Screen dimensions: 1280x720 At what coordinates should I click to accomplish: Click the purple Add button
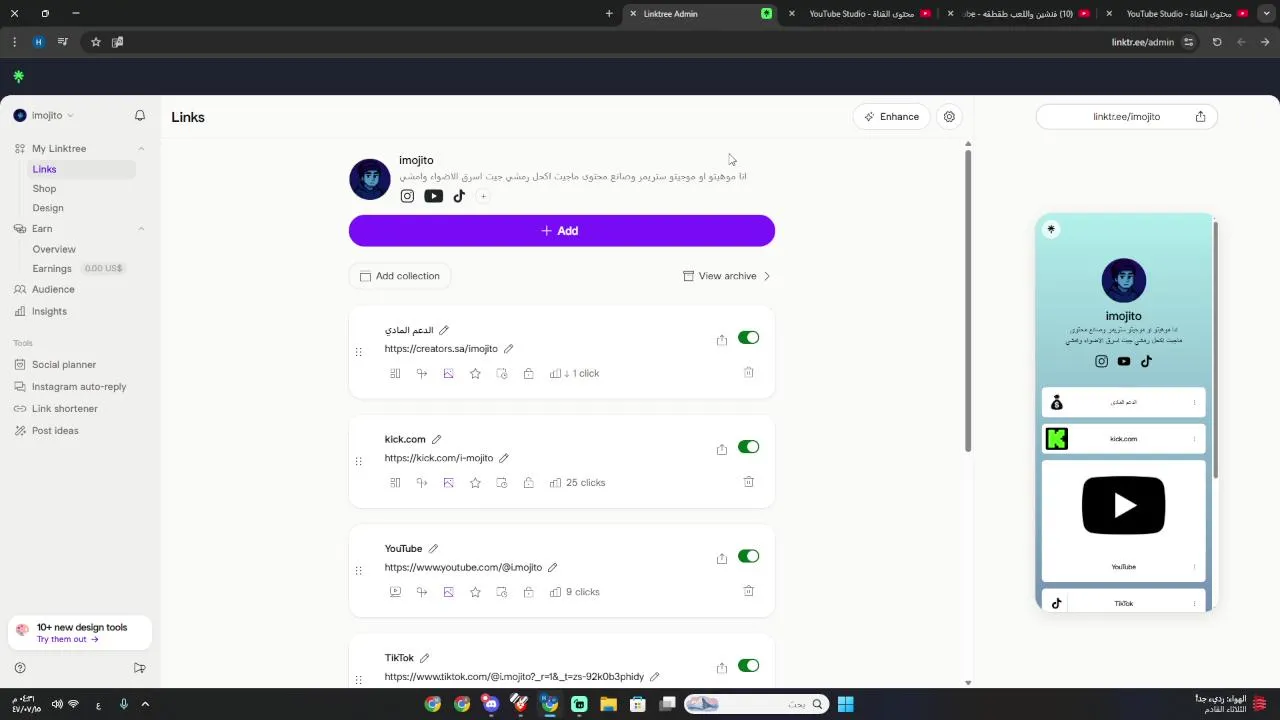tap(561, 230)
